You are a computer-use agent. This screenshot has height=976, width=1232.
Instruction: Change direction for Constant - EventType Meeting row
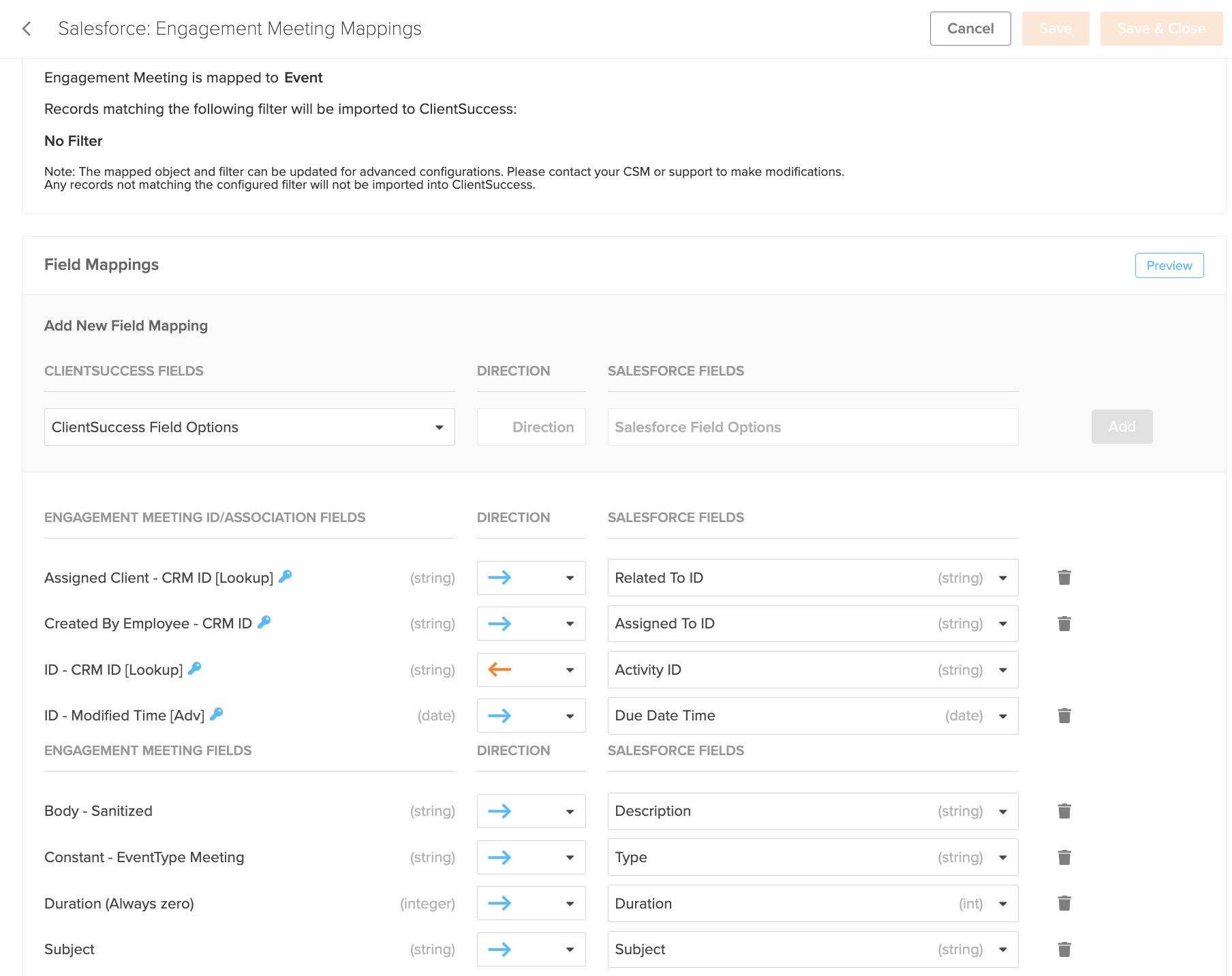point(532,857)
